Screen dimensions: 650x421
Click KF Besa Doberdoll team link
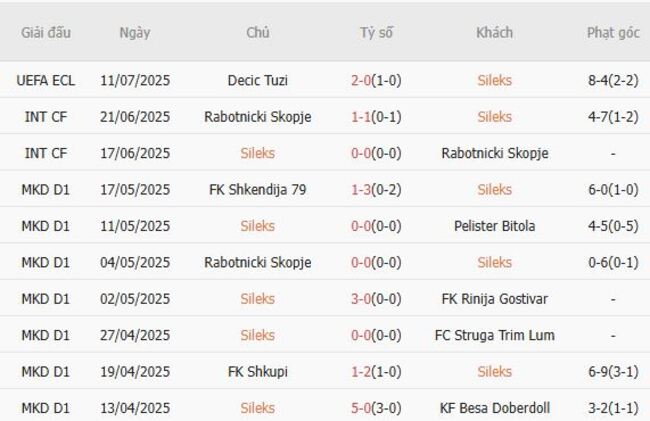494,408
